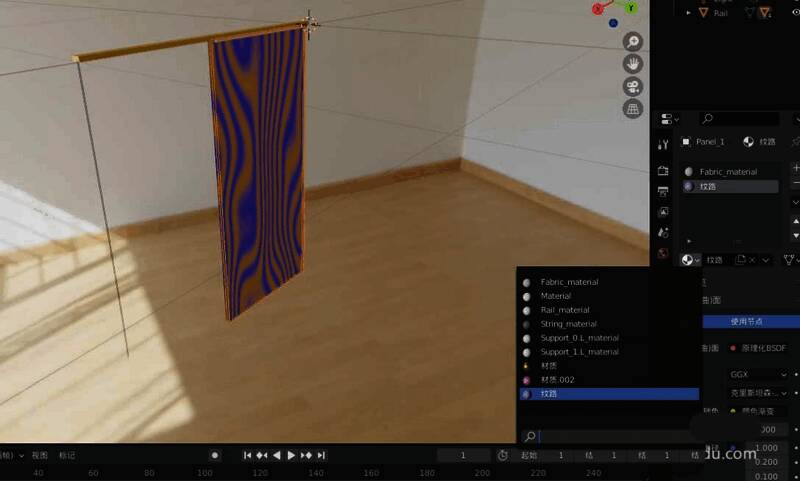800x481 pixels.
Task: Toggle the auto-keying record button
Action: click(214, 455)
